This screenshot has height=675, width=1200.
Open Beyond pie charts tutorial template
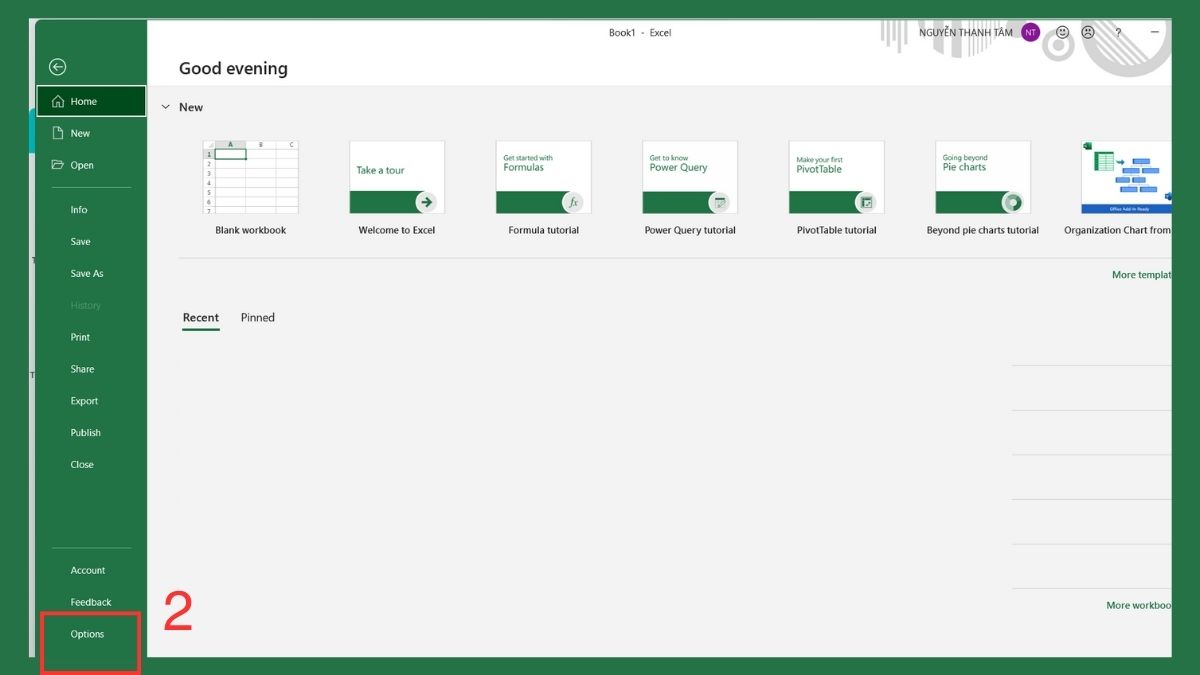click(x=983, y=177)
